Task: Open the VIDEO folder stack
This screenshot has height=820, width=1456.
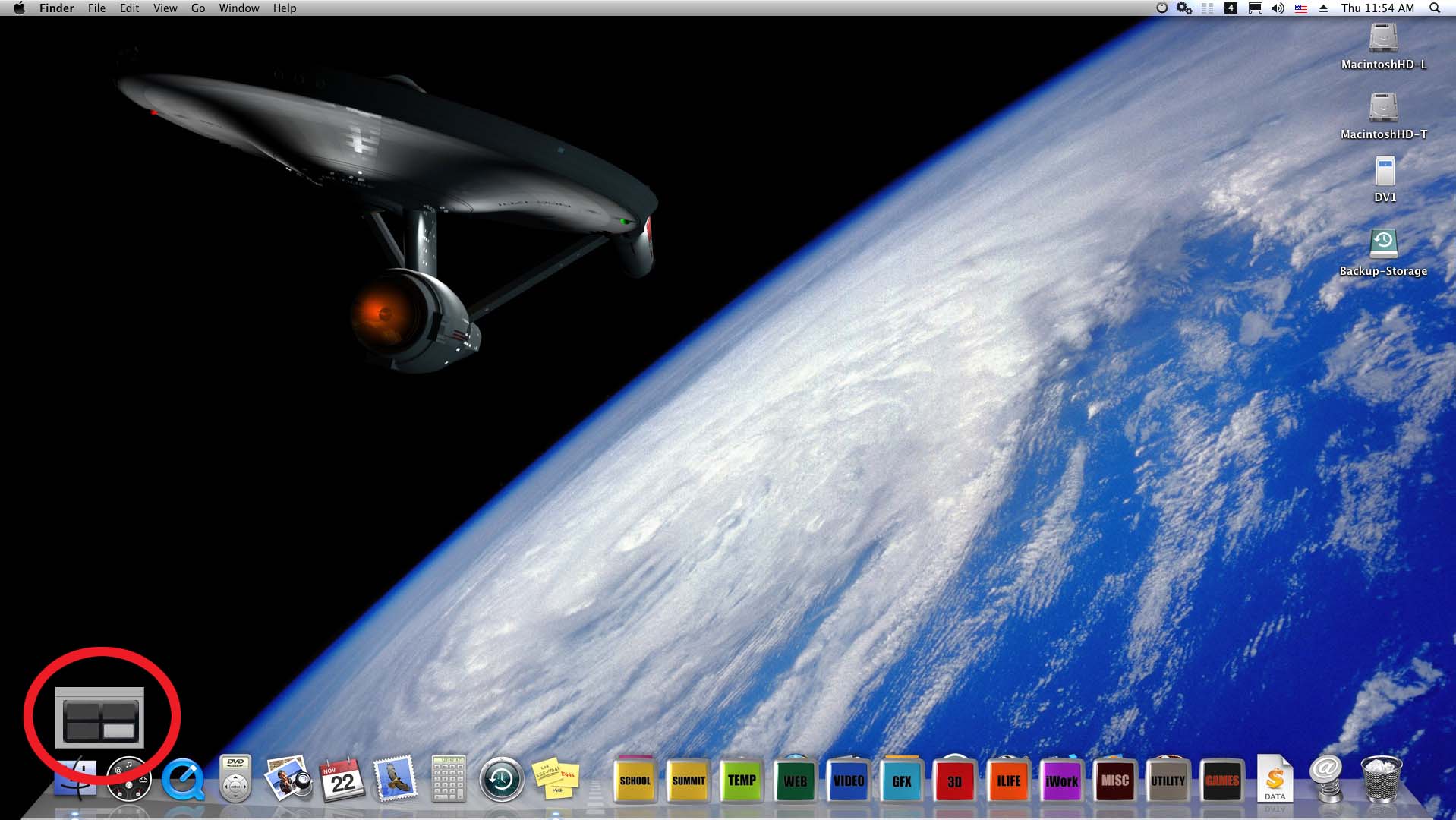Action: click(848, 779)
